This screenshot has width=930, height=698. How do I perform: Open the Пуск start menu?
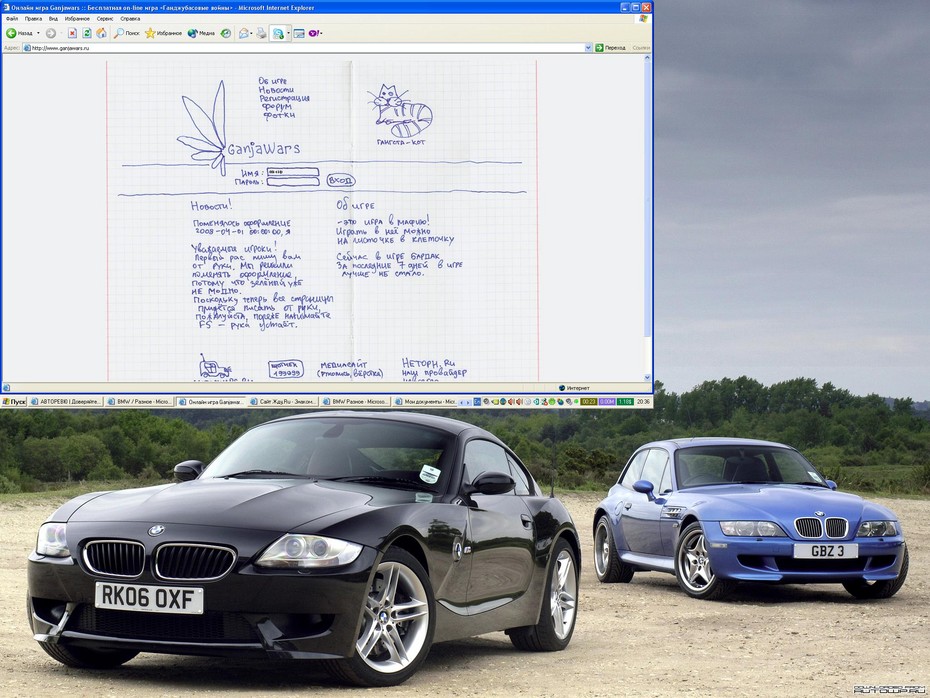[x=14, y=401]
